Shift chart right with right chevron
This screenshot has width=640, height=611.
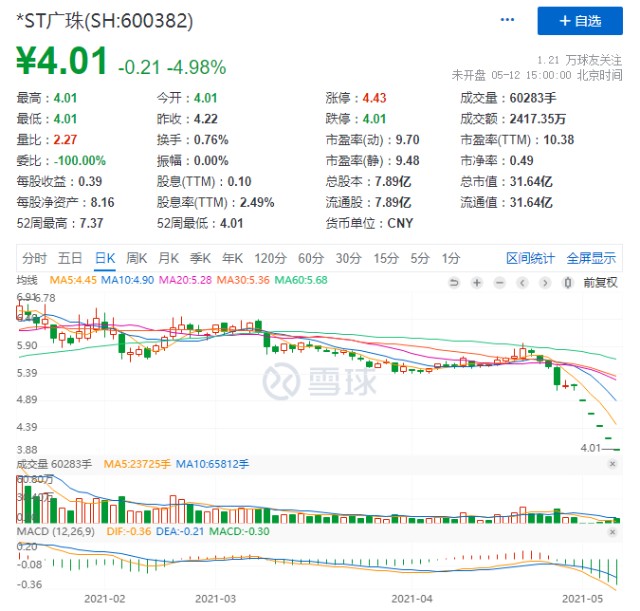(545, 282)
